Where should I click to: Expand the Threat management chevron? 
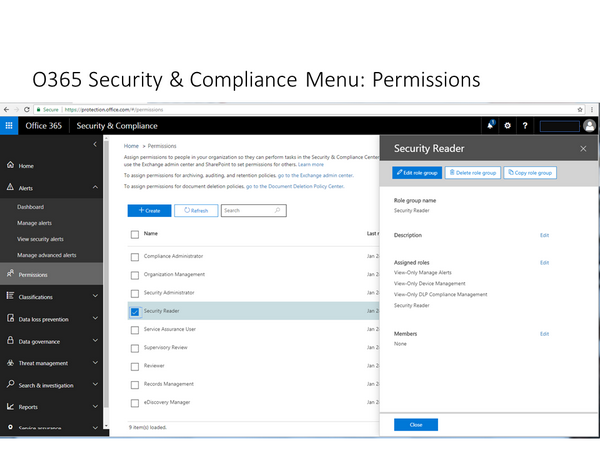point(95,362)
